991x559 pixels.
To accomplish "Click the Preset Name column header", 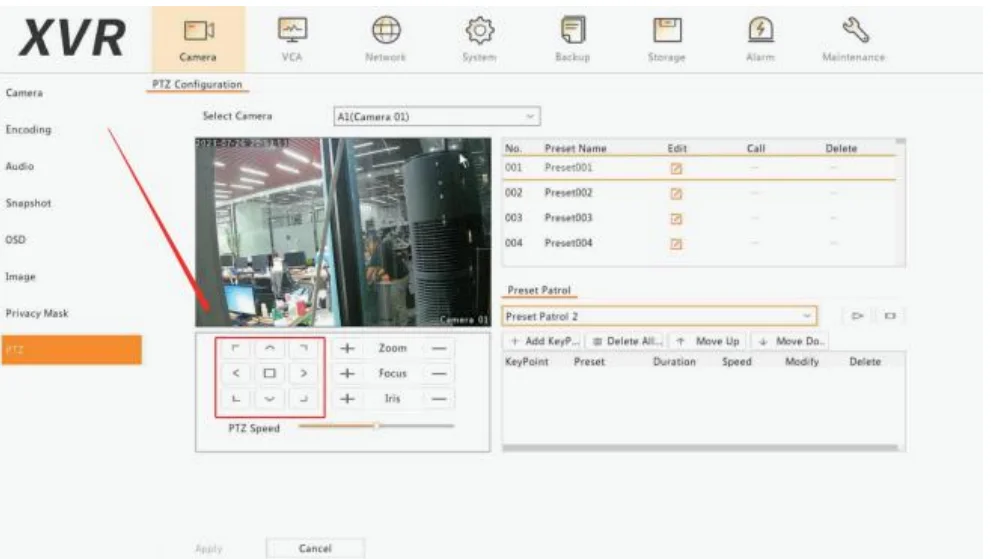I will 576,149.
